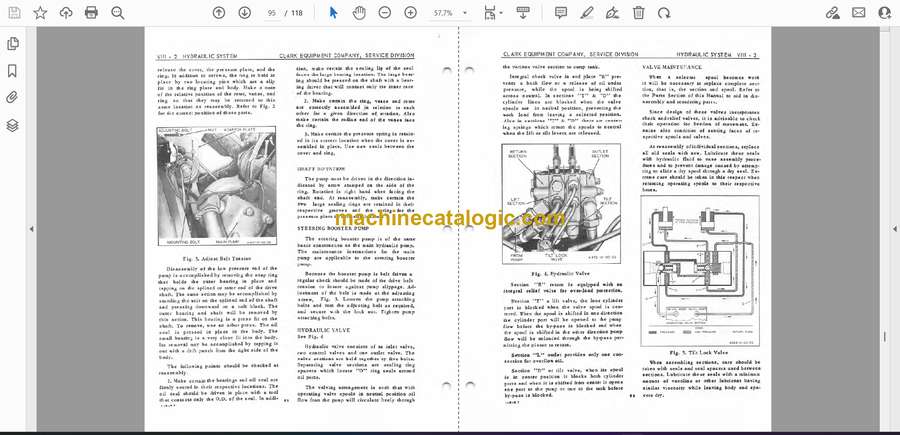Expand the left navigation pane arrow
The width and height of the screenshot is (900, 435).
(31, 229)
